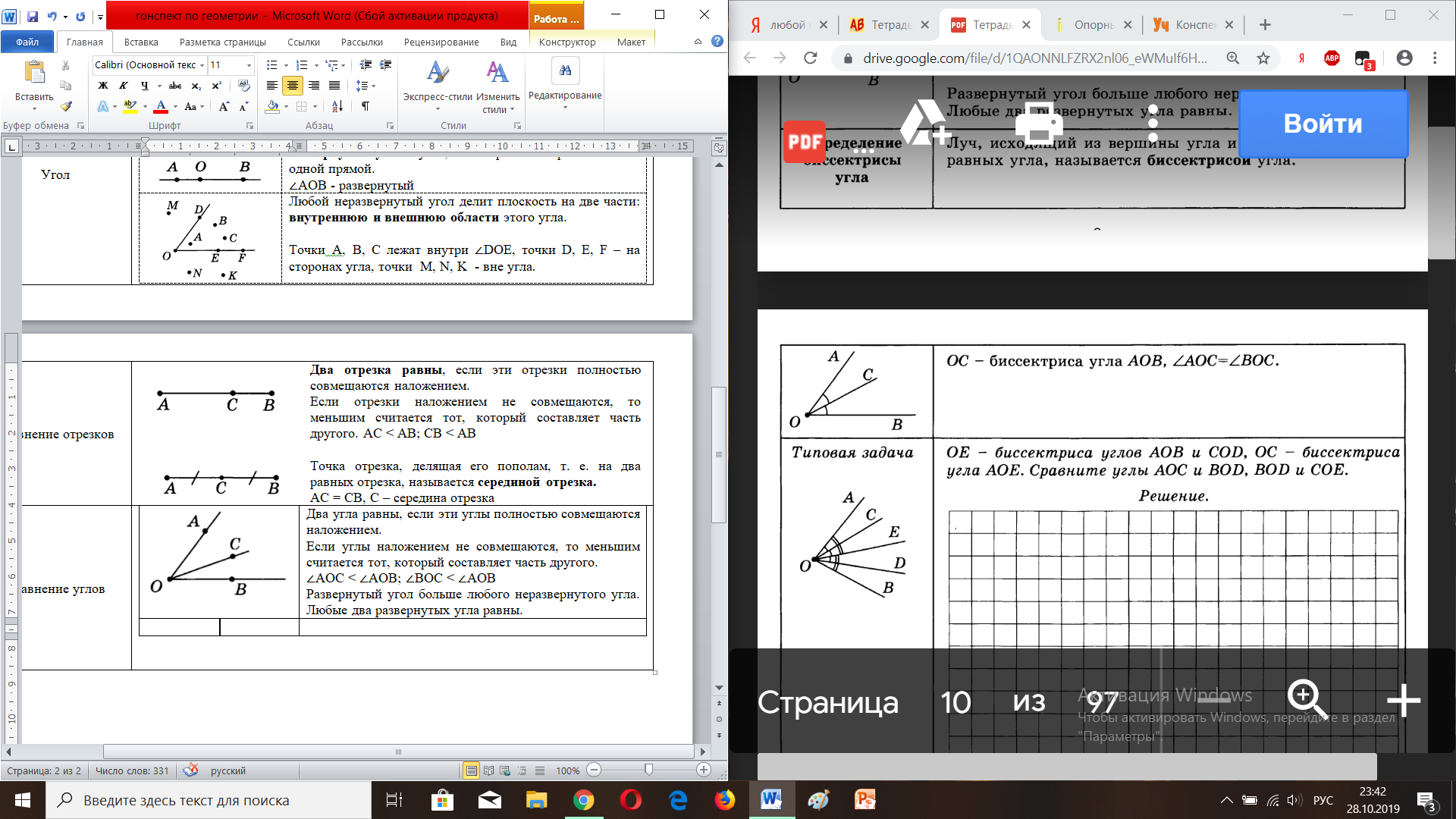Redo action in Quick Access Toolbar
Screen dimensions: 1456x819
point(80,16)
